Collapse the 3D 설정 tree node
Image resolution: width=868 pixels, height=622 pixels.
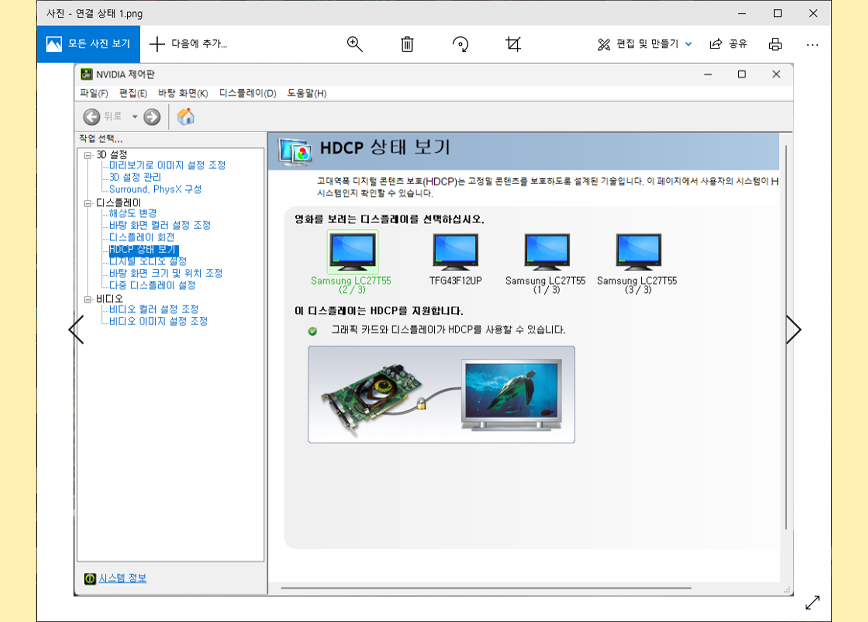coord(87,155)
